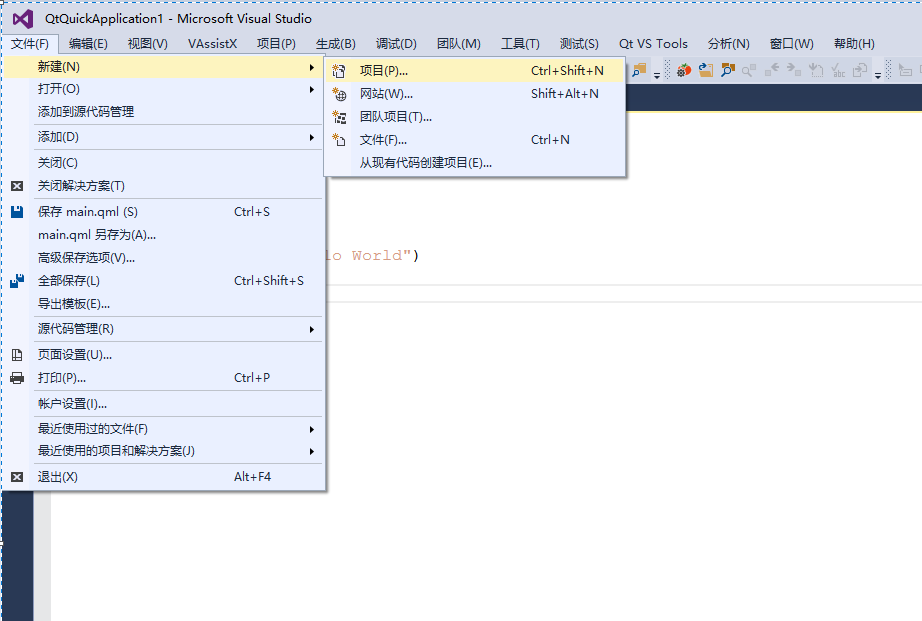Expand the 打开(O) submenu arrow

(x=311, y=89)
